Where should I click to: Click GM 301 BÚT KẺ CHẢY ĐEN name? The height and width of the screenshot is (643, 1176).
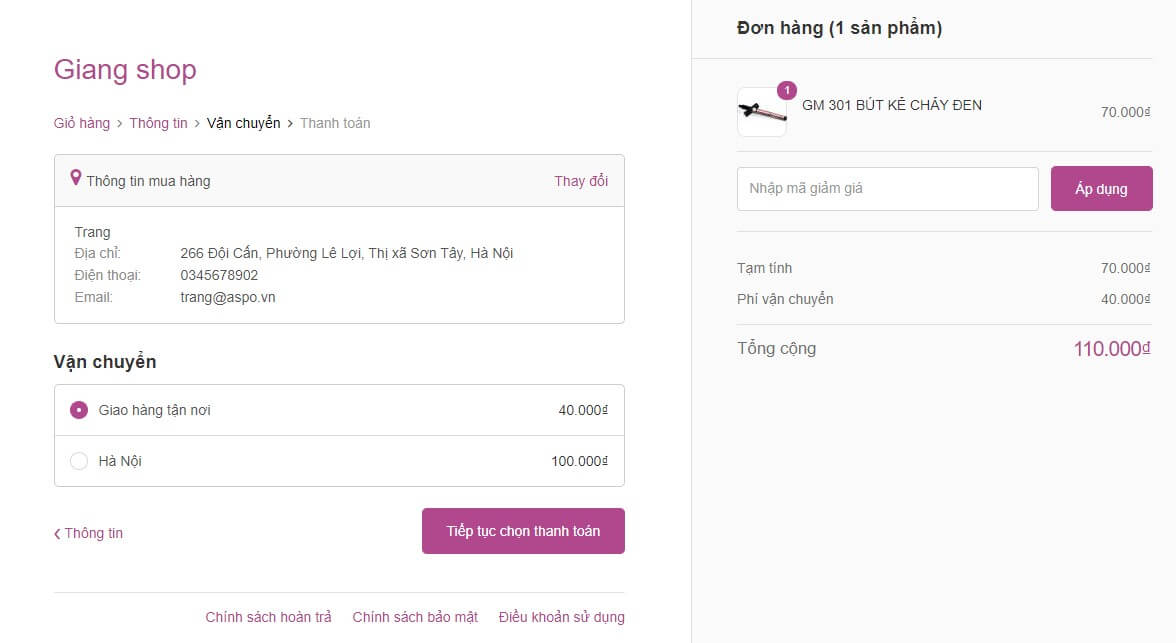point(892,105)
